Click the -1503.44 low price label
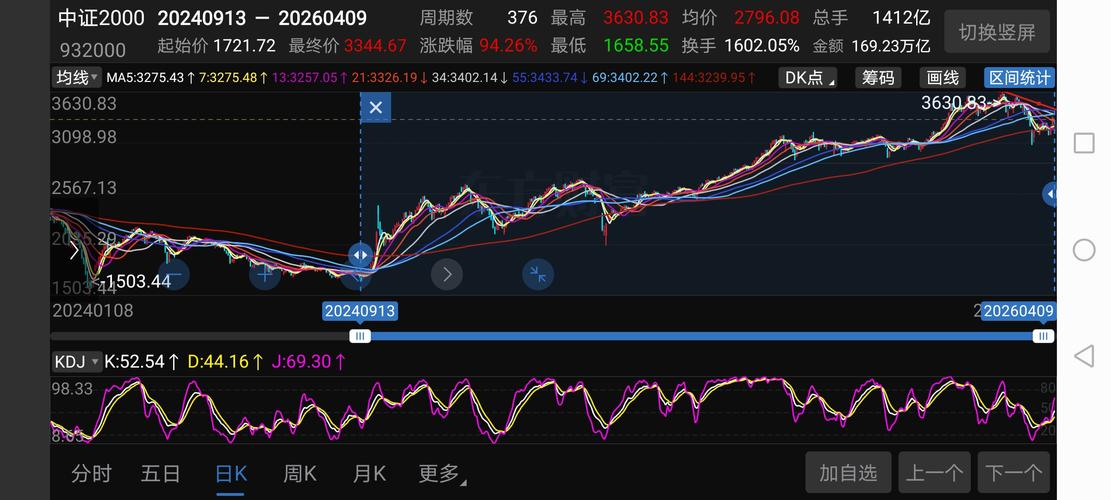Screen dimensions: 1111x500 pos(137,281)
